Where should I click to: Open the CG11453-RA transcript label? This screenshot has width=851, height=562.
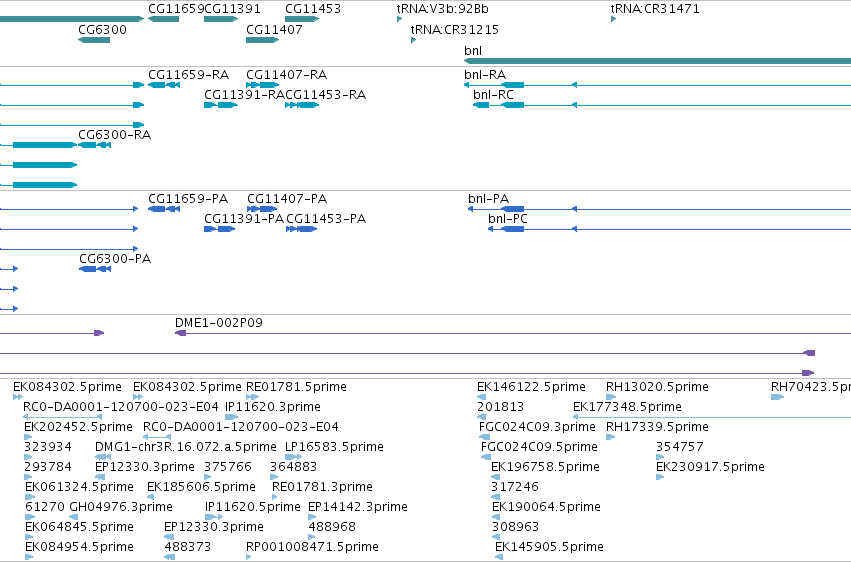(x=326, y=94)
